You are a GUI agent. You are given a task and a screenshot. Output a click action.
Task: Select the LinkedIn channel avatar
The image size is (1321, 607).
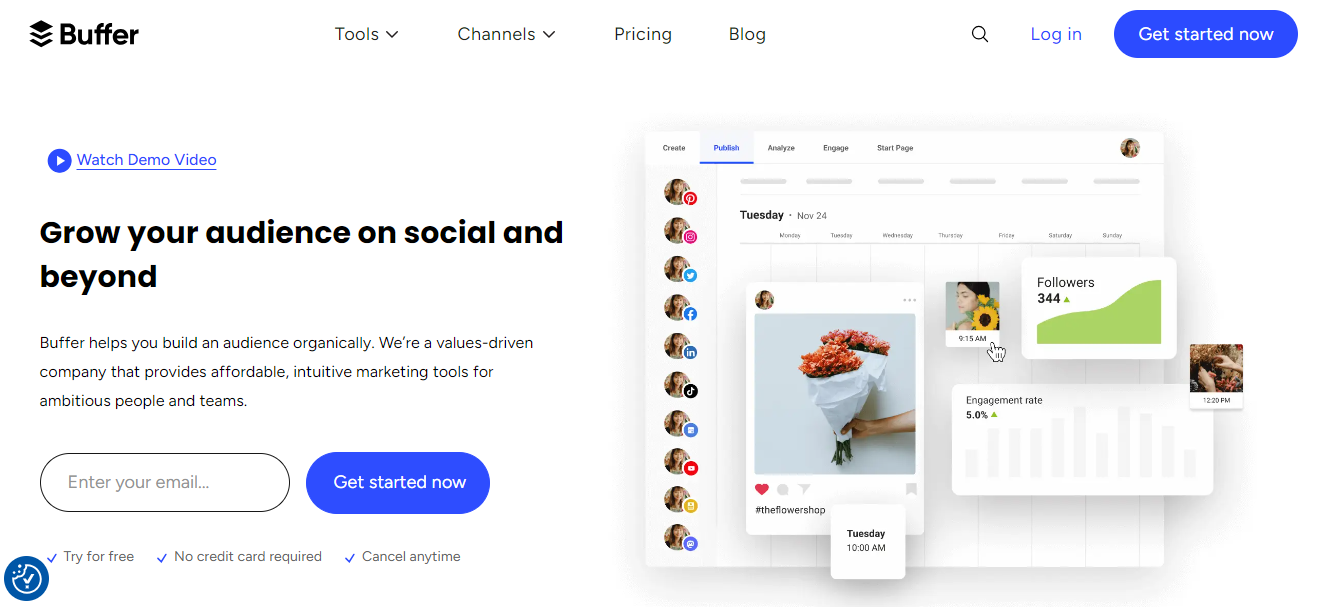click(x=679, y=347)
